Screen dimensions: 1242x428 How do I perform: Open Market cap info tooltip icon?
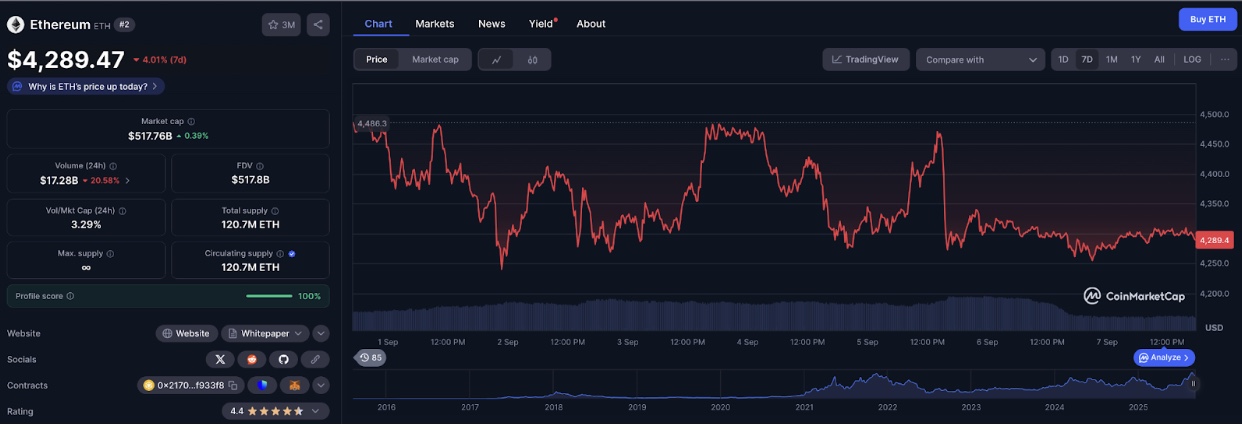coord(191,121)
